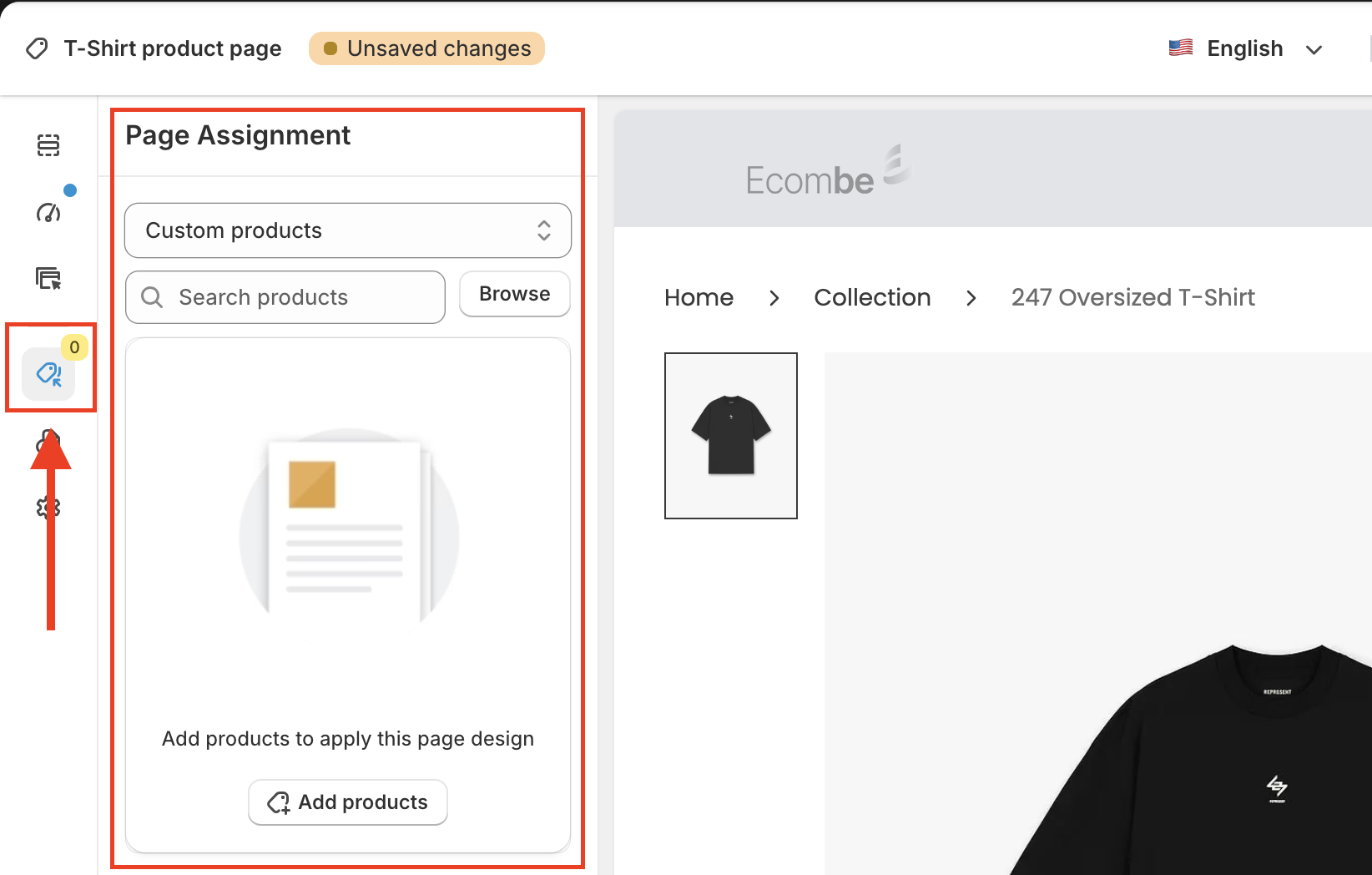The height and width of the screenshot is (875, 1372).
Task: Go to Home in the breadcrumb
Action: (x=699, y=297)
